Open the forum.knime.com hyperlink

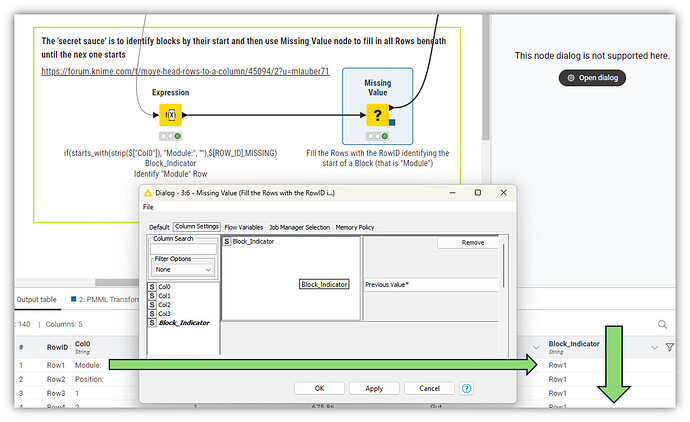185,72
